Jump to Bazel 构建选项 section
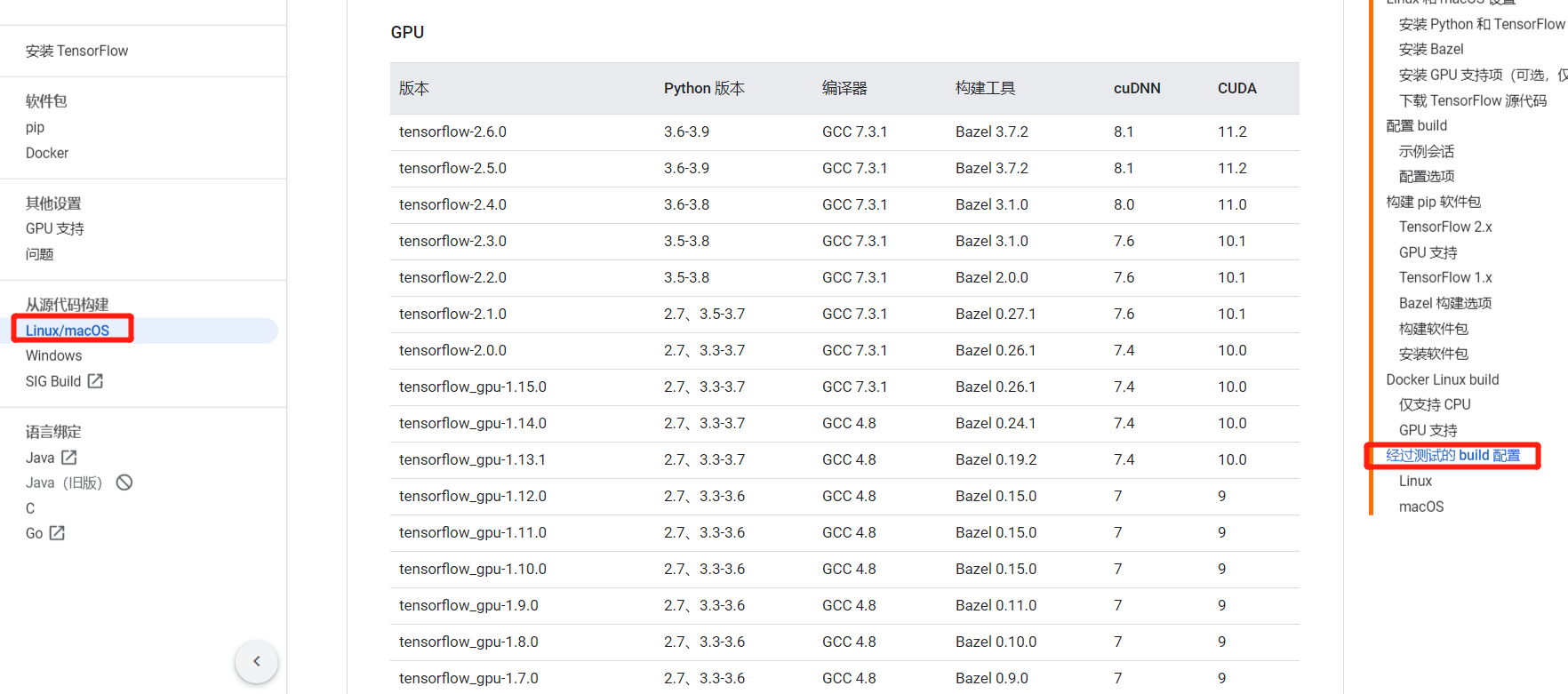The width and height of the screenshot is (1568, 694). click(1445, 303)
